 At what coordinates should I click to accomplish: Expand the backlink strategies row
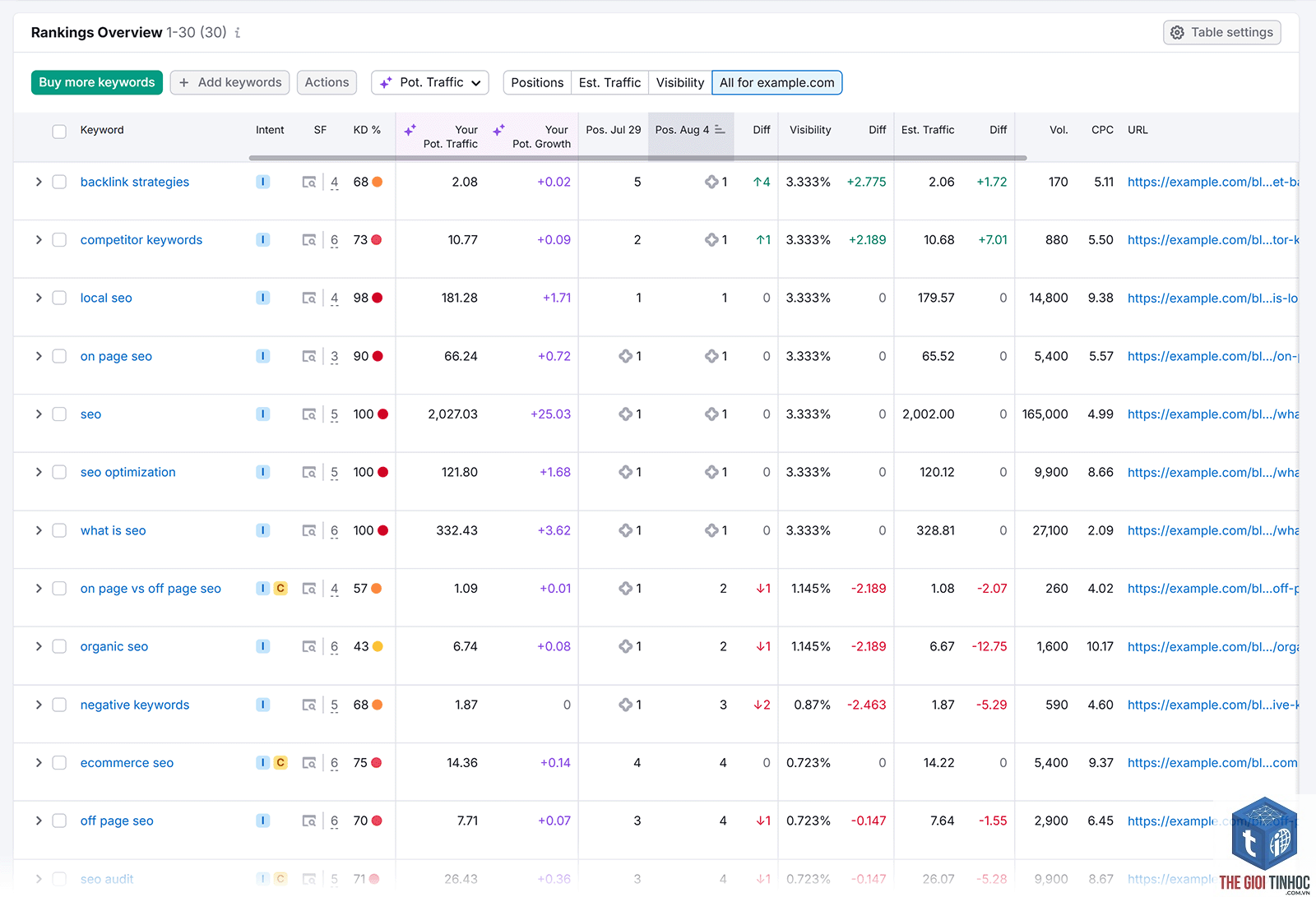[38, 182]
